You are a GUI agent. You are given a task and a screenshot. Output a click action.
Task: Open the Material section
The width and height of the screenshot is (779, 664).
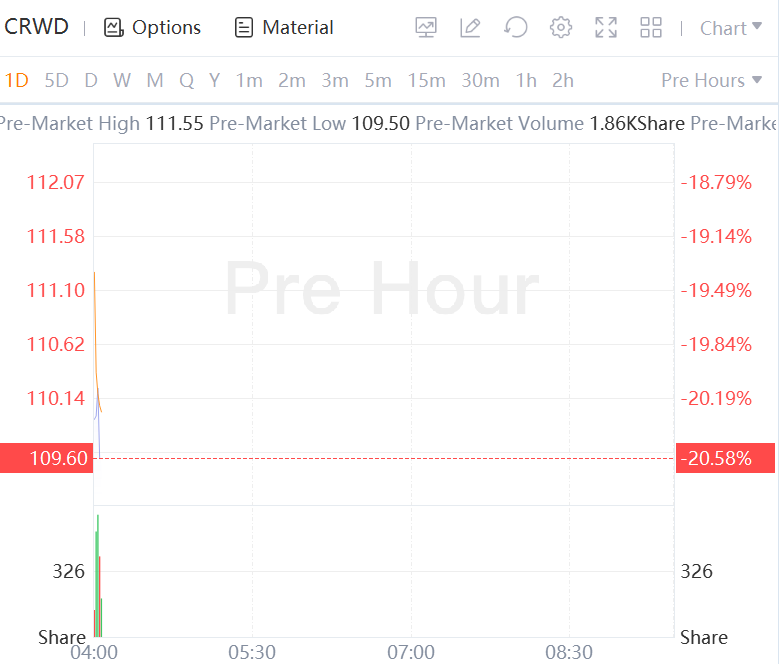tap(284, 28)
